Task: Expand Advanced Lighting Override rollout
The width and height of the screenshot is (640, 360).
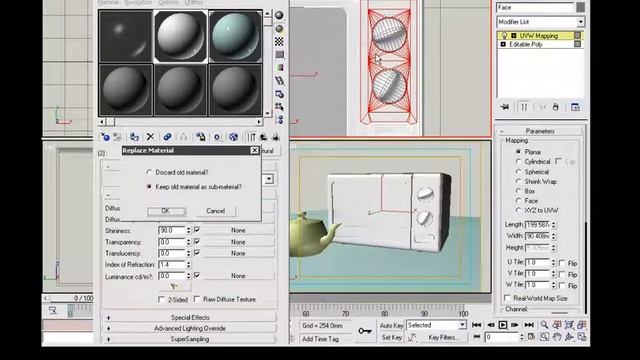Action: point(190,328)
